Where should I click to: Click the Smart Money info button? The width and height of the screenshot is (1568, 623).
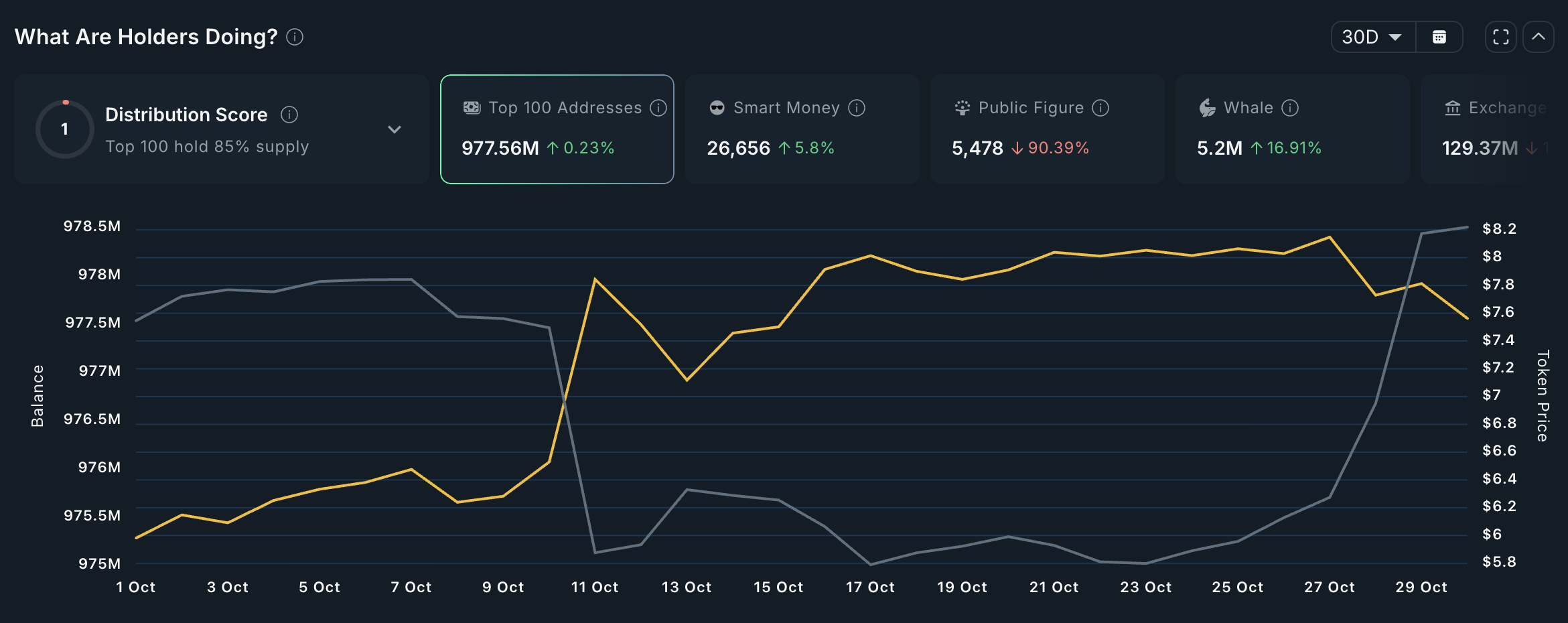tap(856, 107)
